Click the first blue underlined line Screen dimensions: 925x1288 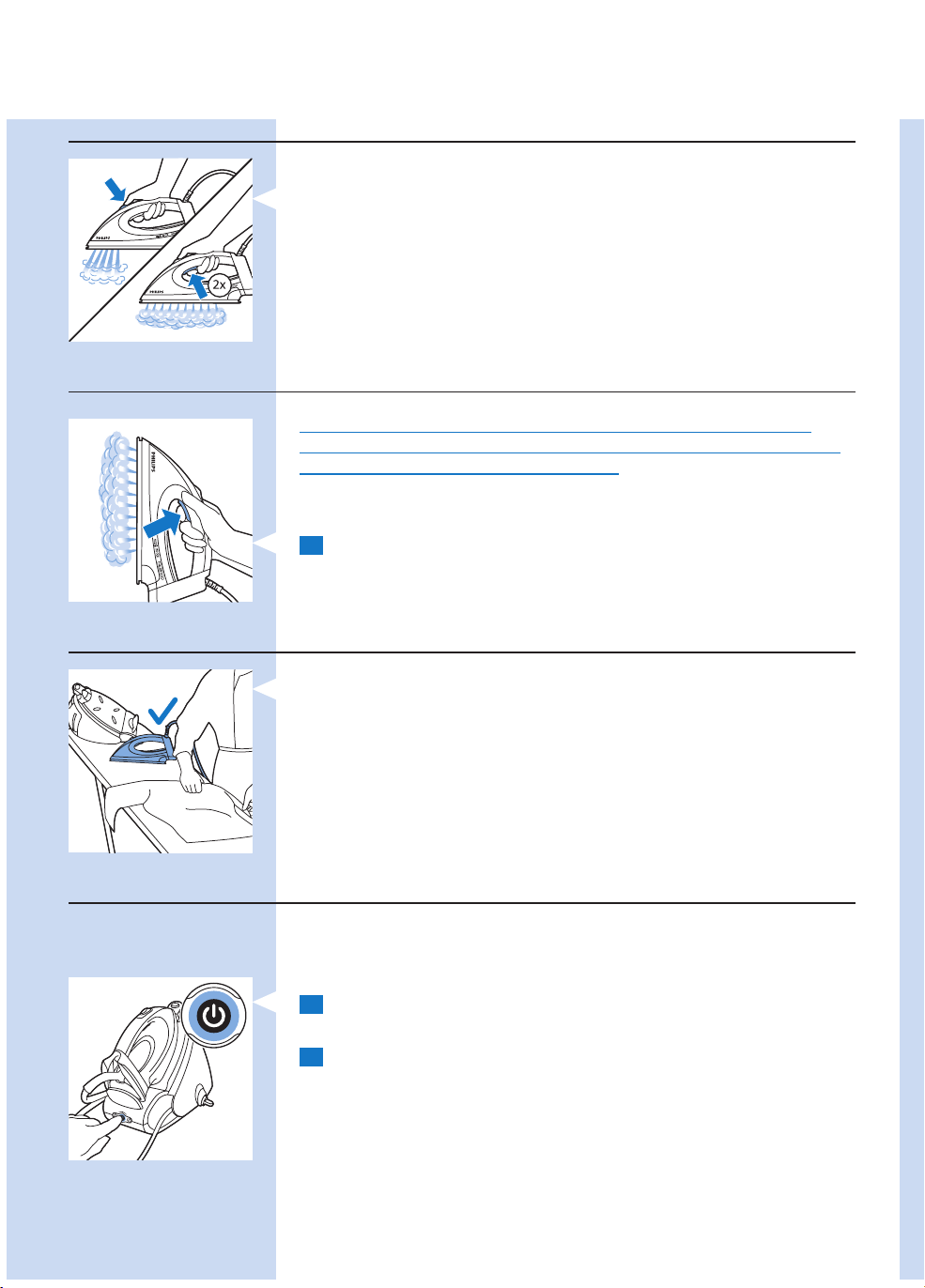point(555,433)
